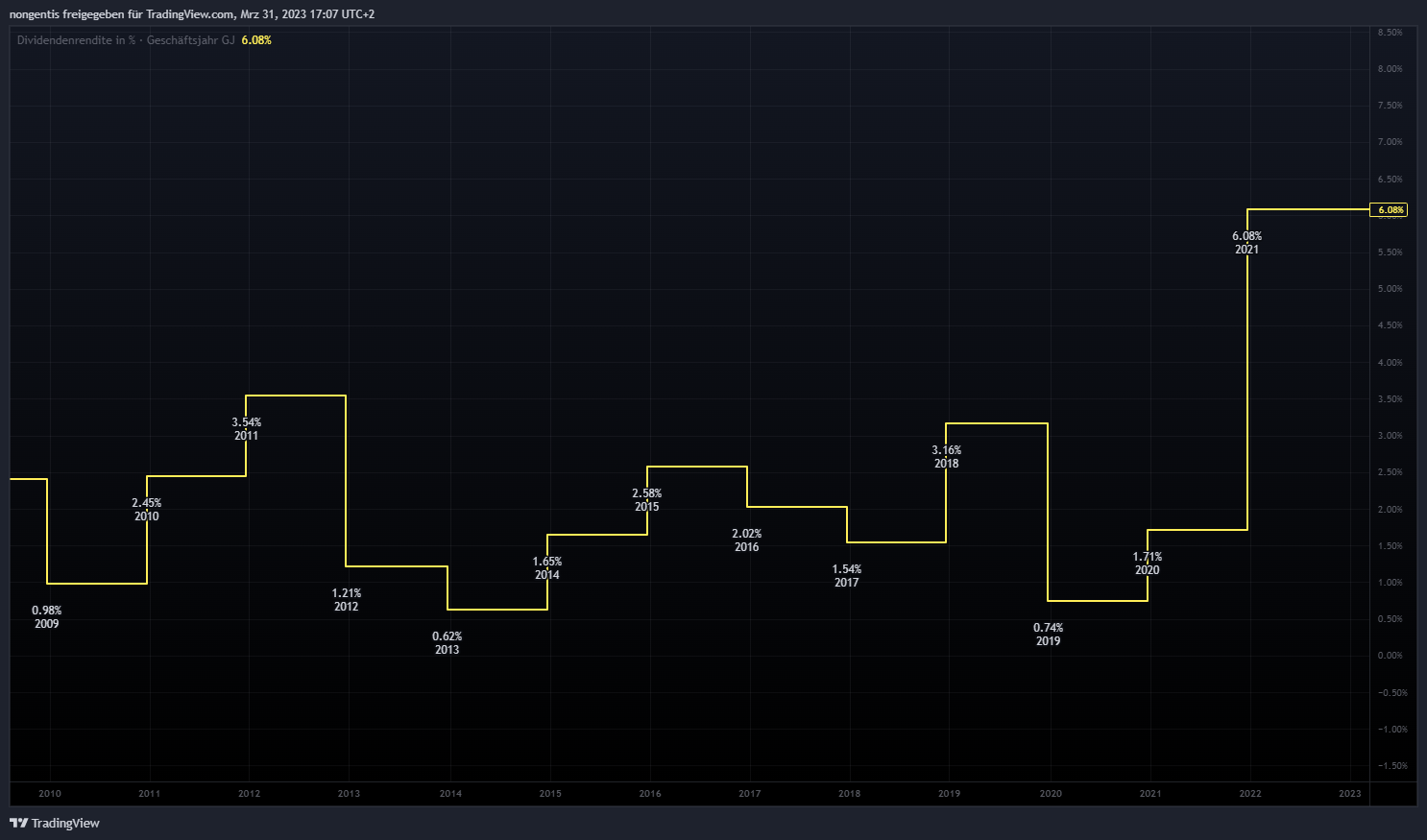Select the 3.54% 2011 data label
The height and width of the screenshot is (840, 1427).
click(246, 429)
